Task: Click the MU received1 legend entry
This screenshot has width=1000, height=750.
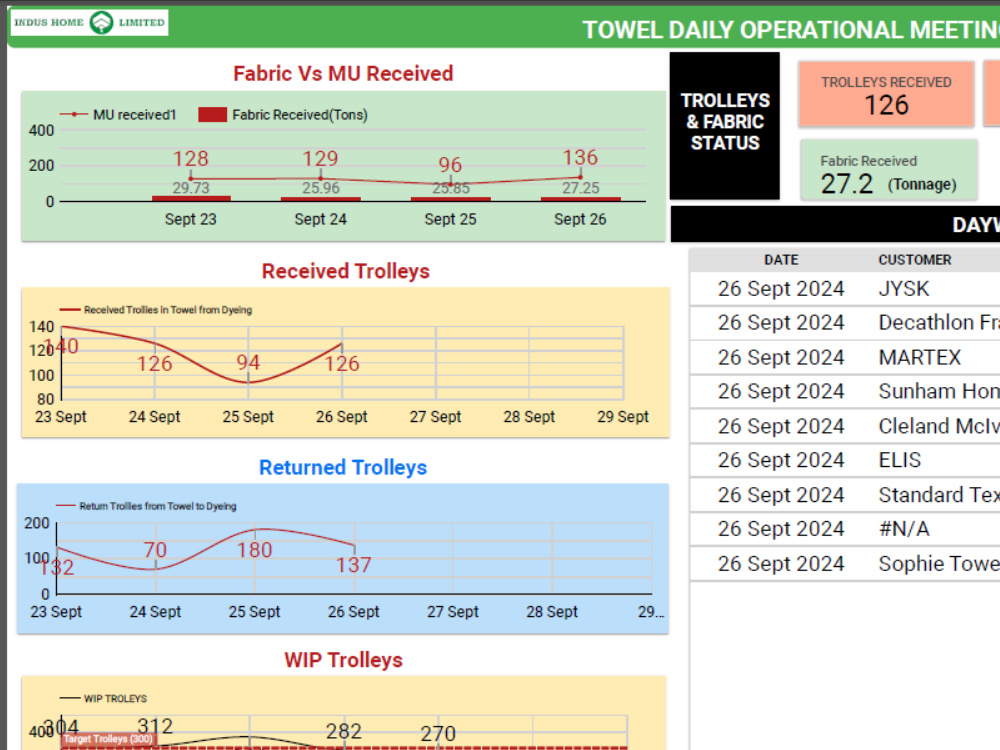Action: [x=118, y=115]
